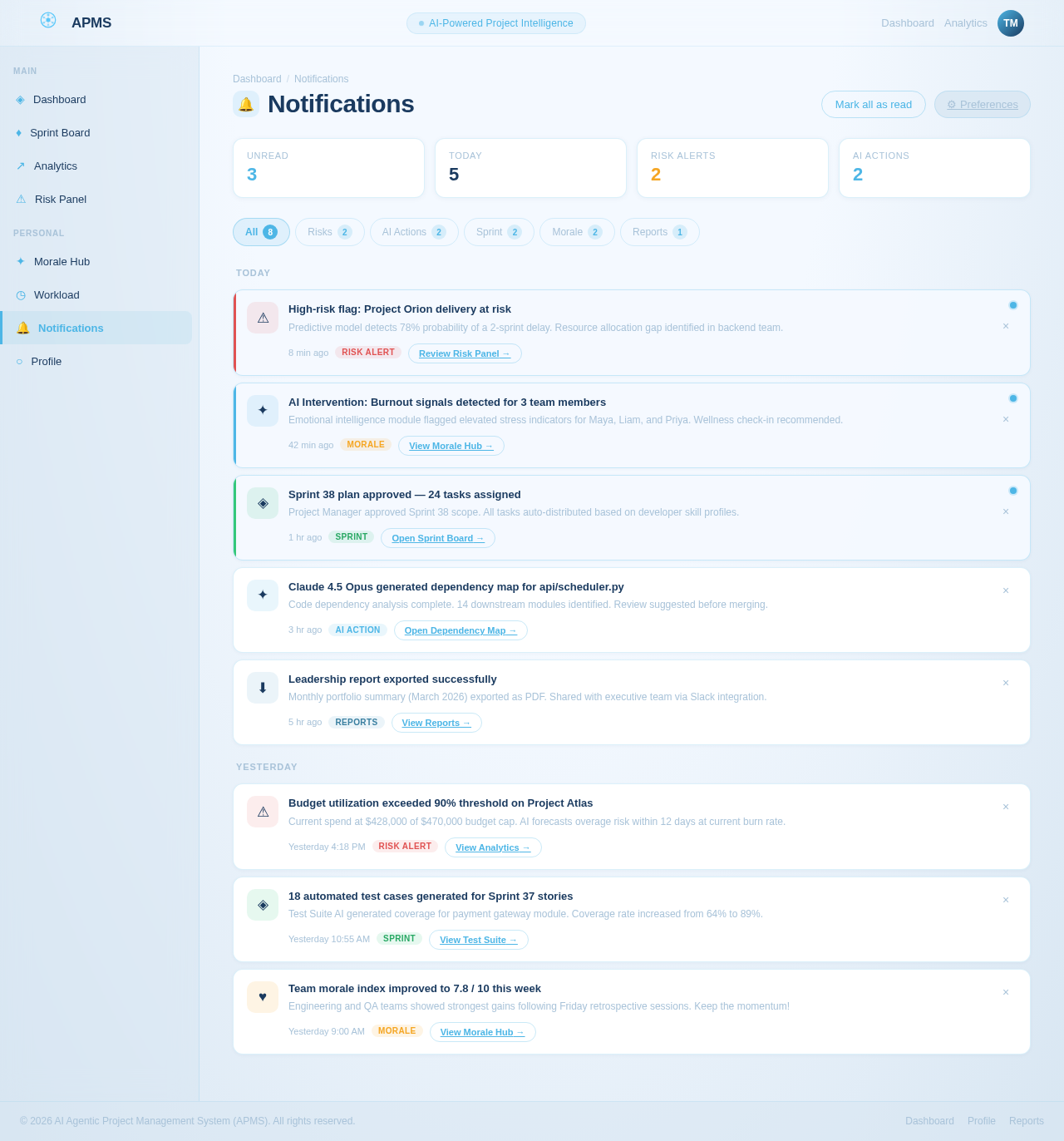This screenshot has height=1141, width=1064.
Task: Open Sprint Board from the sidebar icon
Action: pos(20,132)
